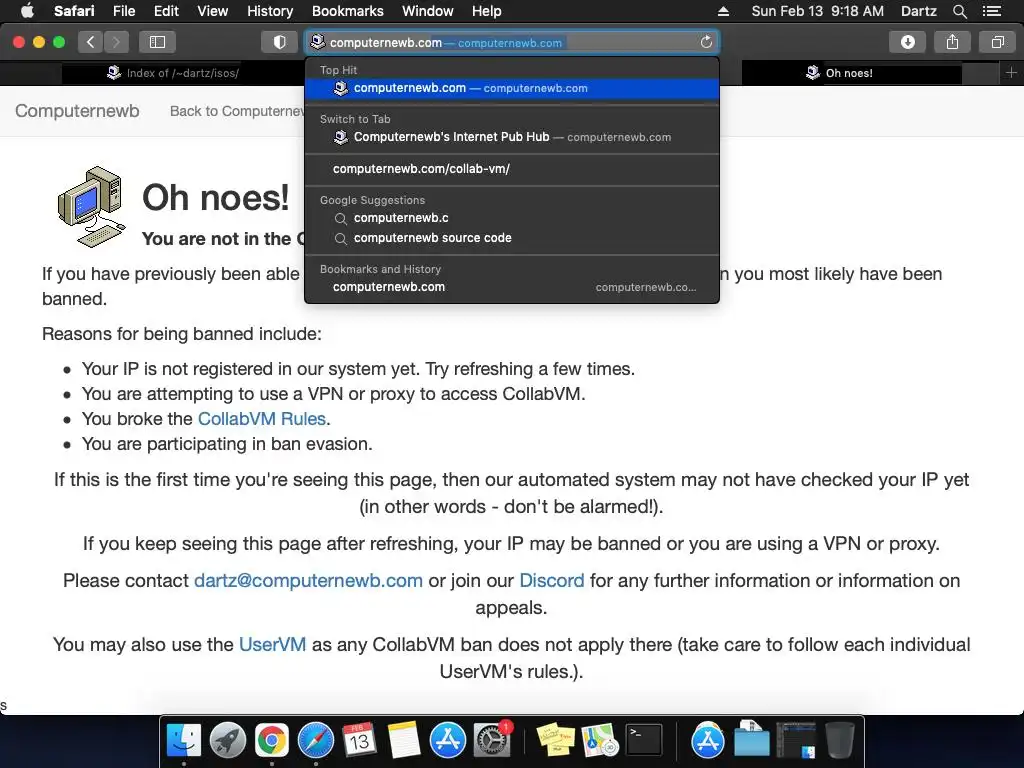Open Stickies from the Dock
Viewport: 1024px width, 768px height.
pos(555,741)
